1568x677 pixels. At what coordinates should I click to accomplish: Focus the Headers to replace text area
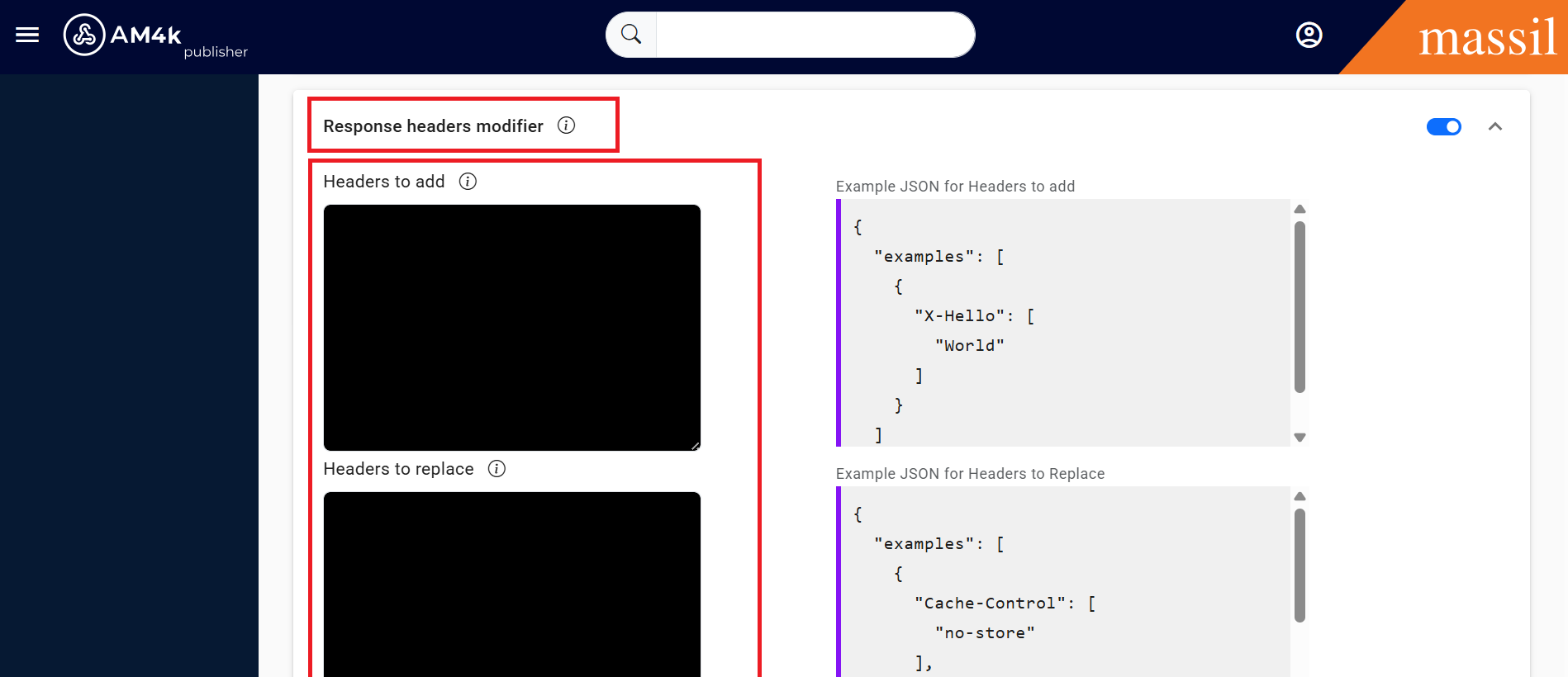click(511, 585)
